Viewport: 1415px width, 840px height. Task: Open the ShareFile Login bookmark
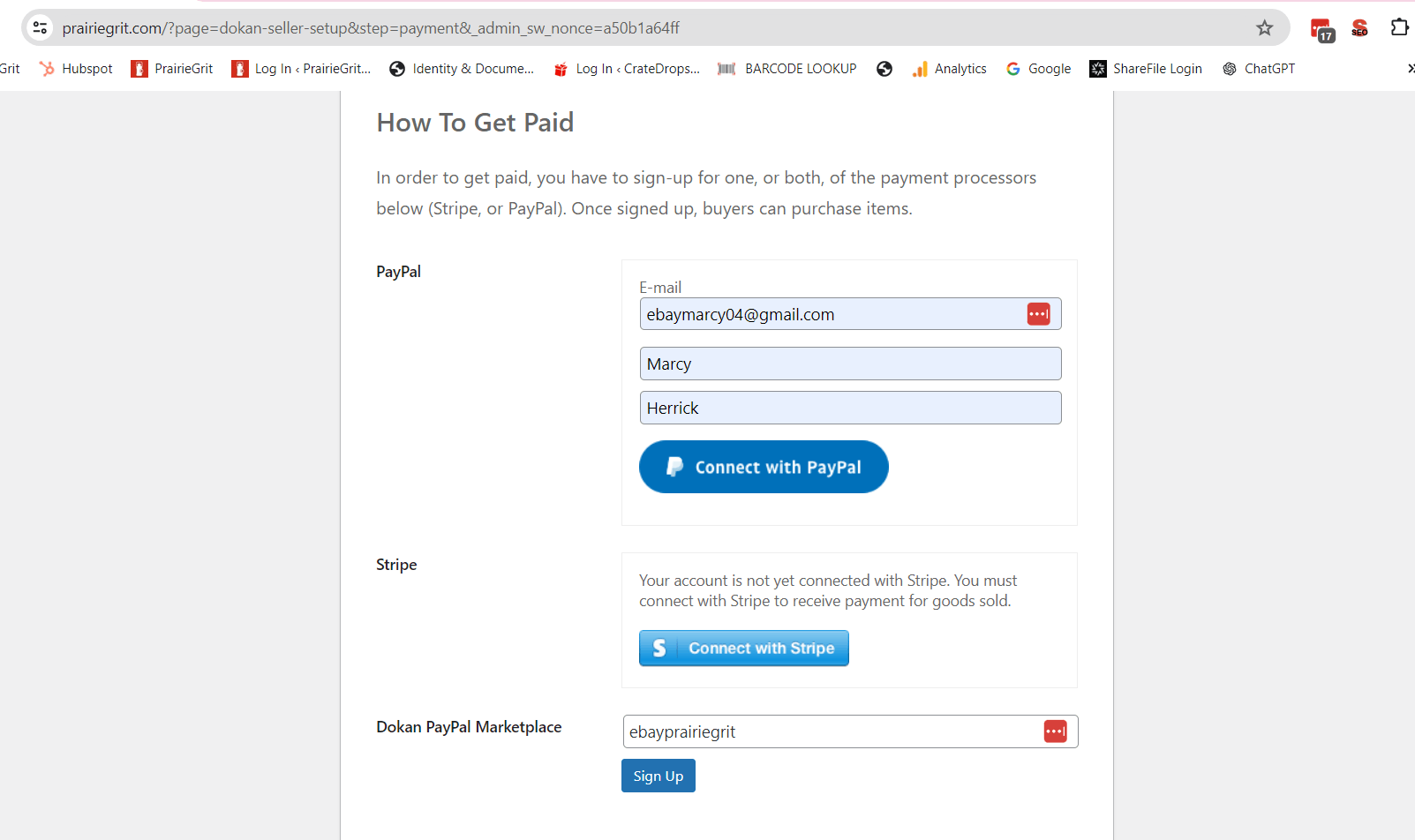[x=1146, y=69]
